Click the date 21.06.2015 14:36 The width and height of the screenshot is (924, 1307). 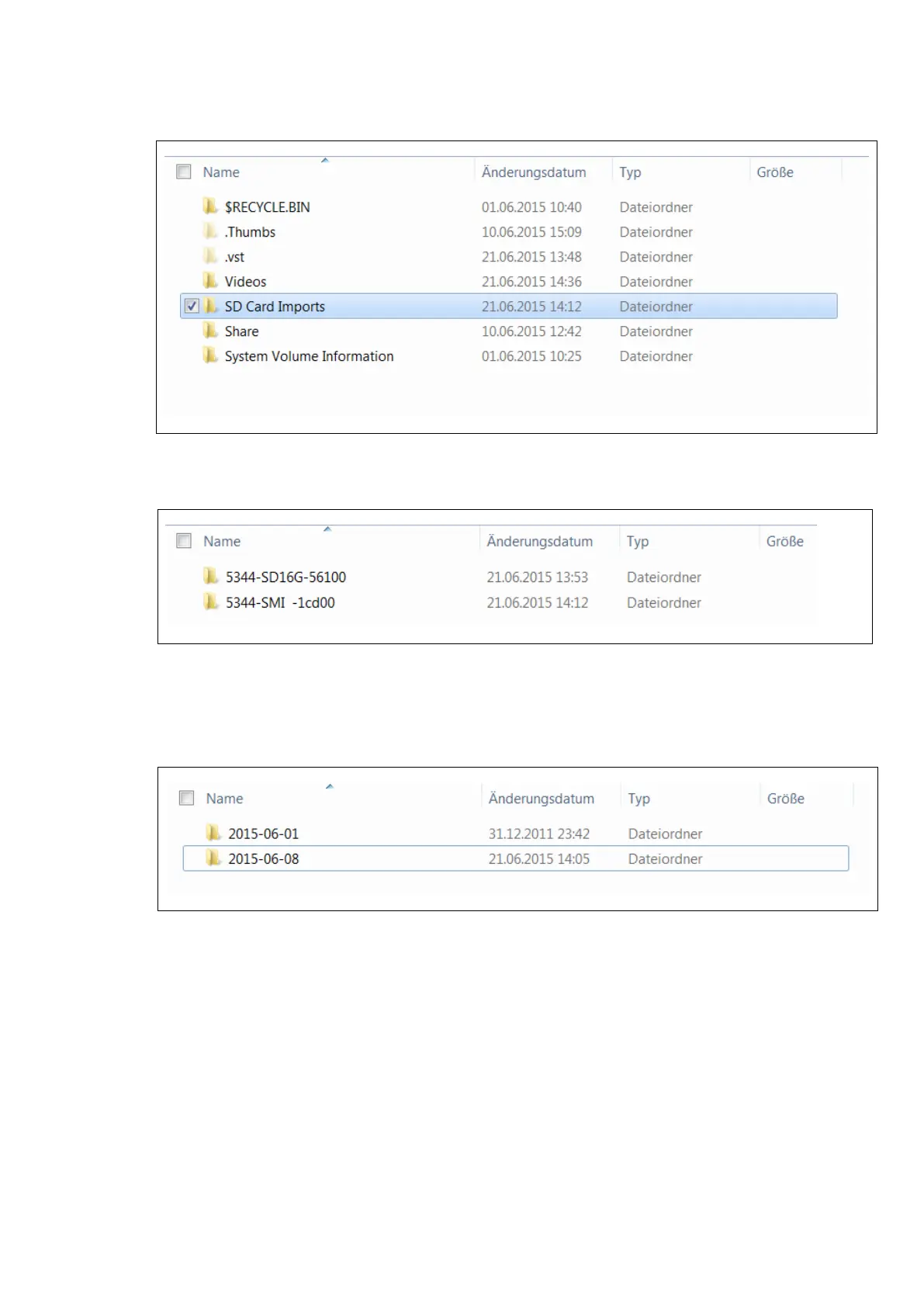531,282
